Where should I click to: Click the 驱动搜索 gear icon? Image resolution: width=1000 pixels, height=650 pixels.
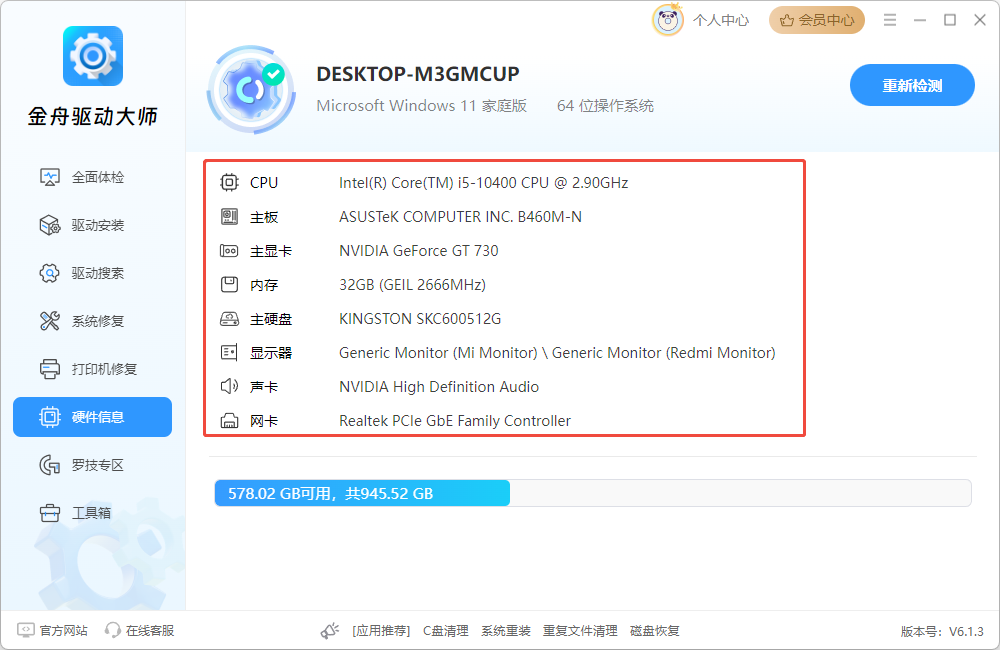coord(50,273)
